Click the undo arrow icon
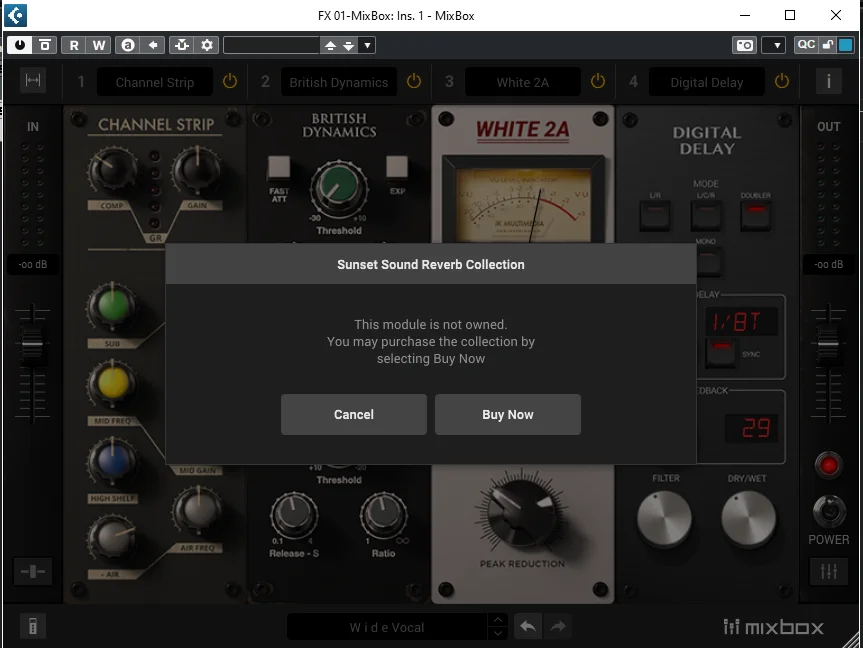This screenshot has height=648, width=863. coord(528,627)
